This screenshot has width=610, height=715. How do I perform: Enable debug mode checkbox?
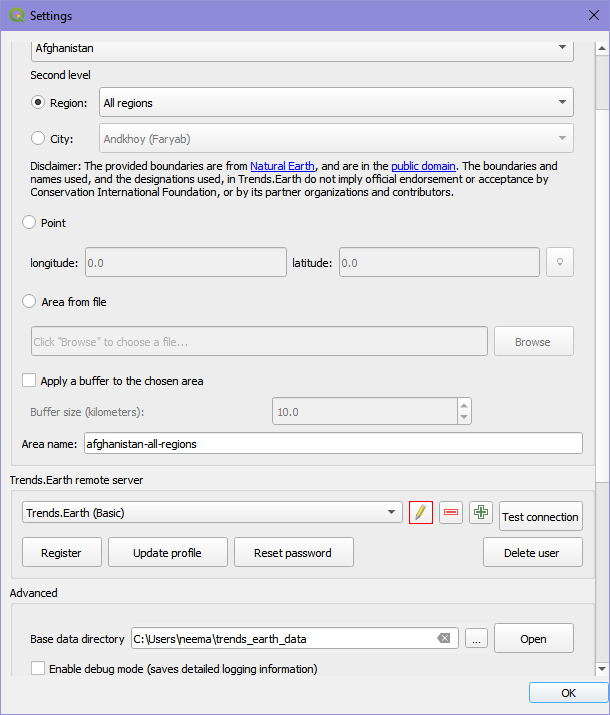coord(38,668)
